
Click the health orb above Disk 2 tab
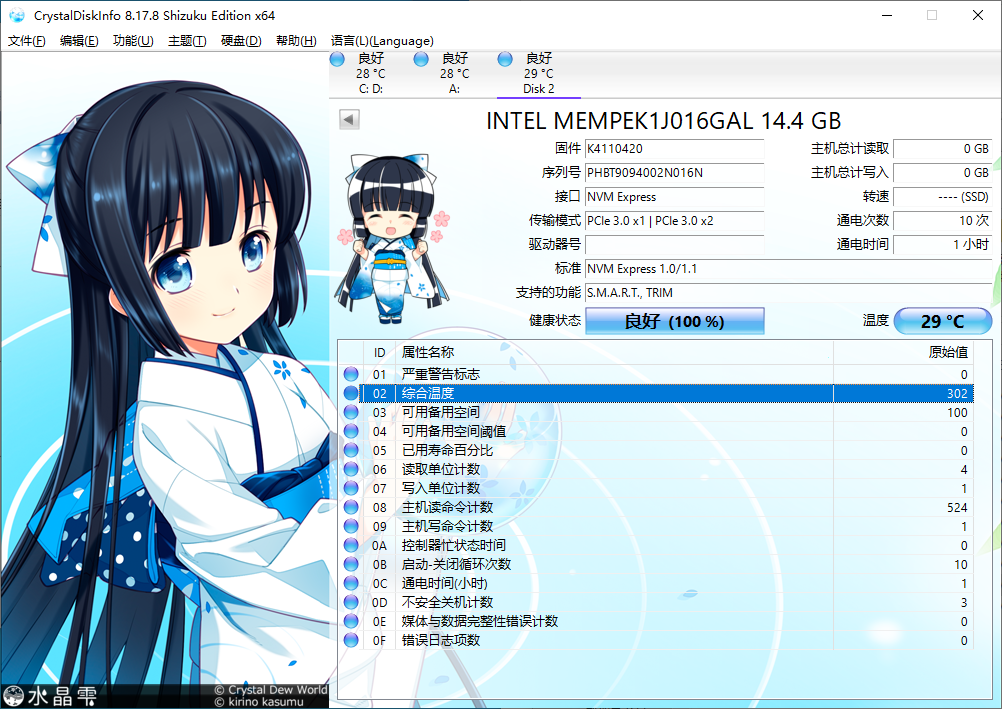coord(505,59)
